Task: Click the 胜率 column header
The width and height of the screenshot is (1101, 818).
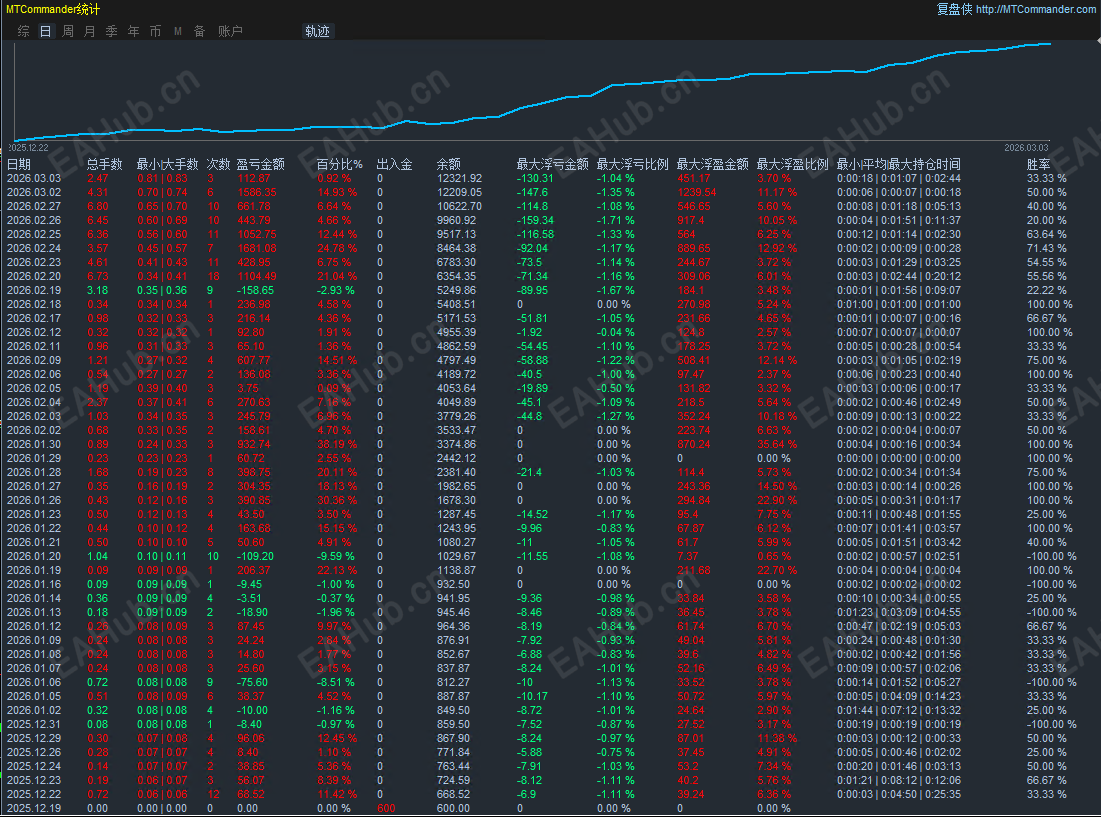Action: [x=1039, y=164]
